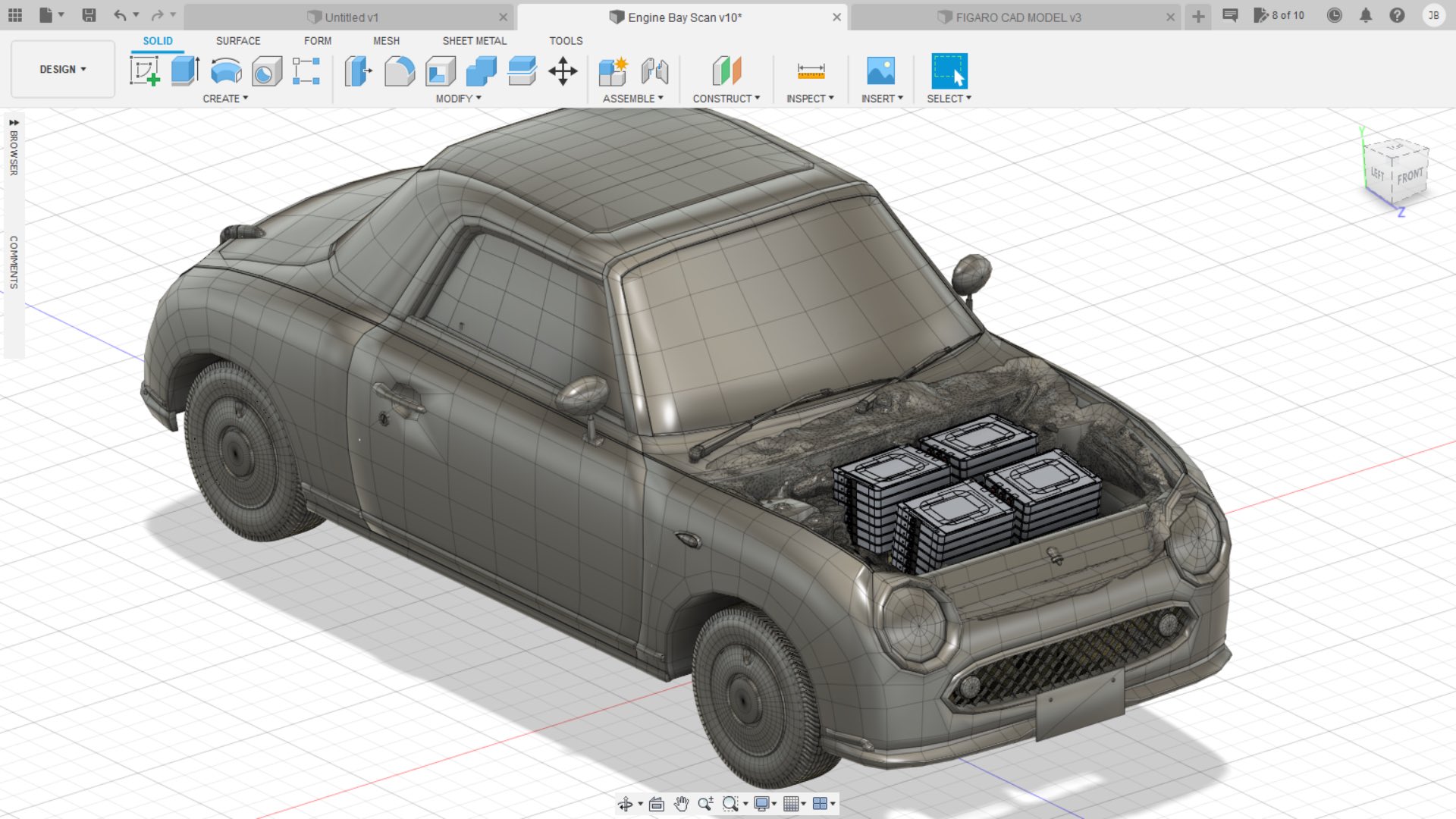Click the Rectangular Pattern tool
The height and width of the screenshot is (819, 1456).
pos(306,71)
